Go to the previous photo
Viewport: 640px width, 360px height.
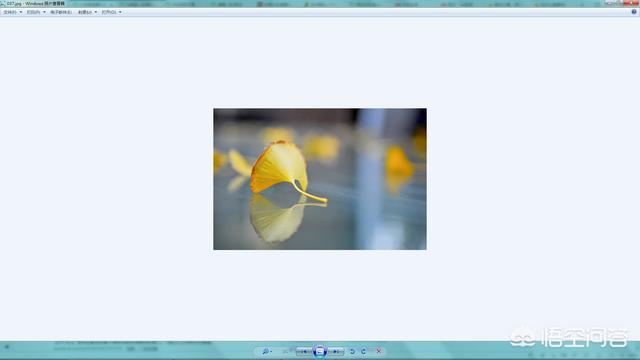coord(304,351)
